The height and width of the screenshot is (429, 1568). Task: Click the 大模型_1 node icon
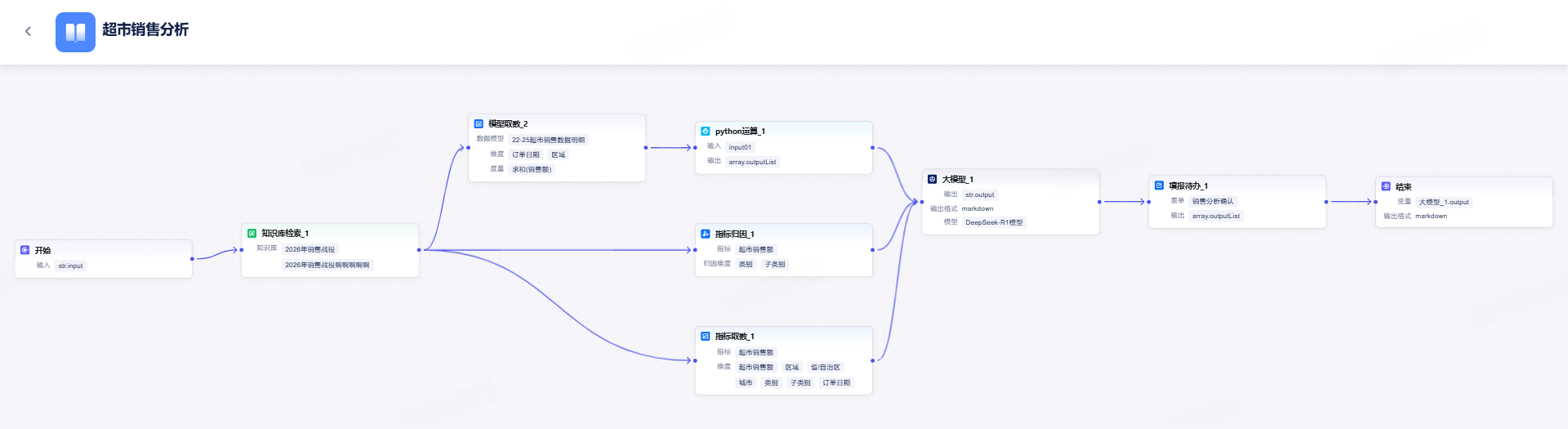(x=932, y=179)
